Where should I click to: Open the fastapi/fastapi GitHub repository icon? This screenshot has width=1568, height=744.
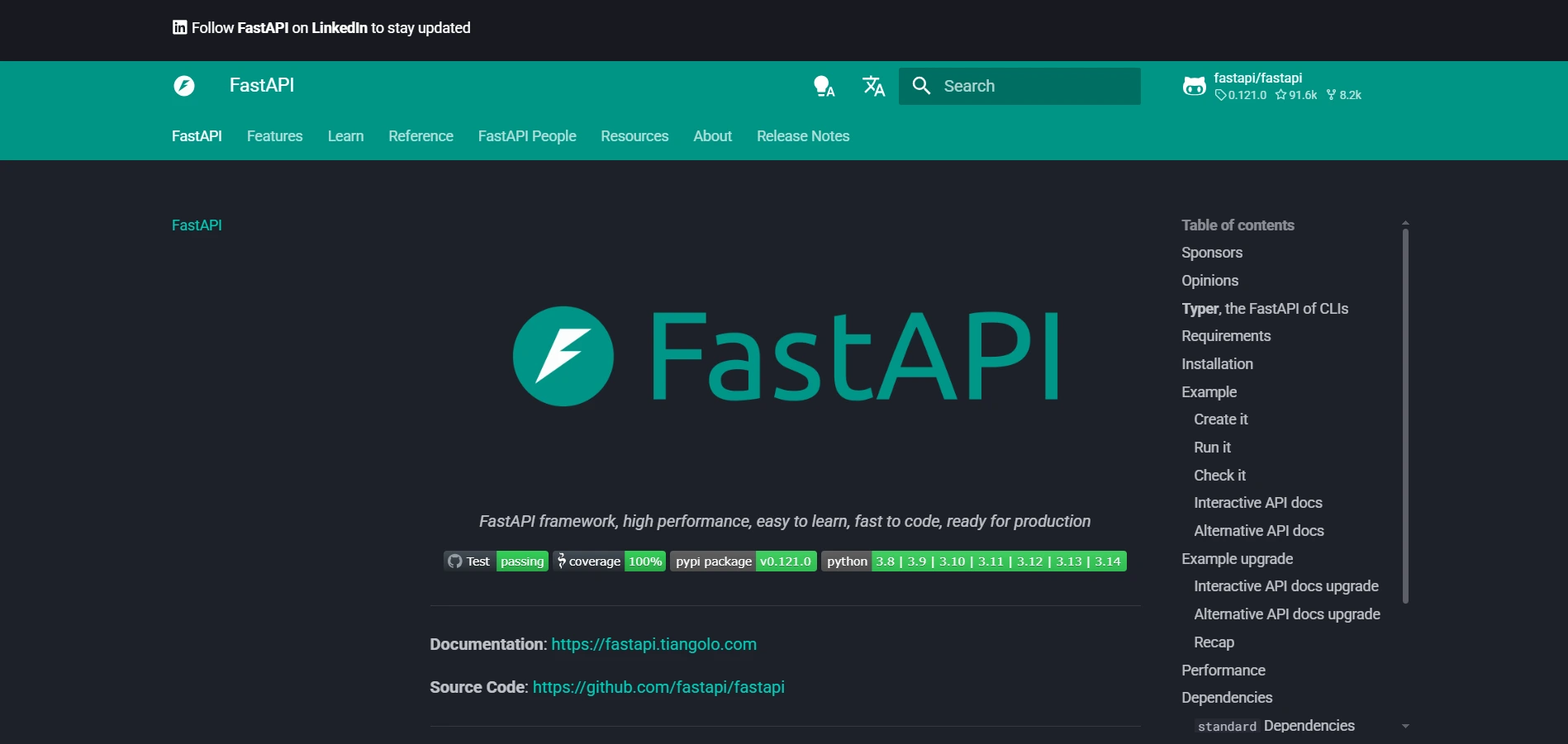coord(1194,86)
